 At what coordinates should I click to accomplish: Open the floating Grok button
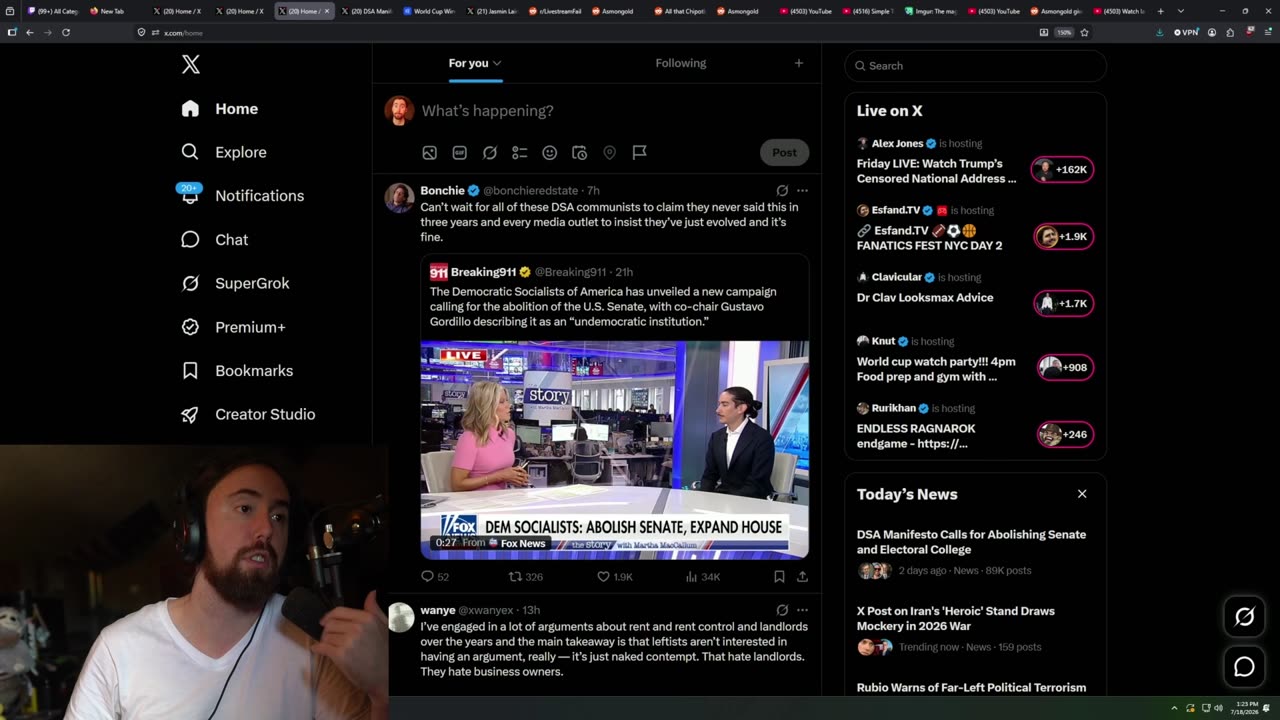[x=1244, y=617]
